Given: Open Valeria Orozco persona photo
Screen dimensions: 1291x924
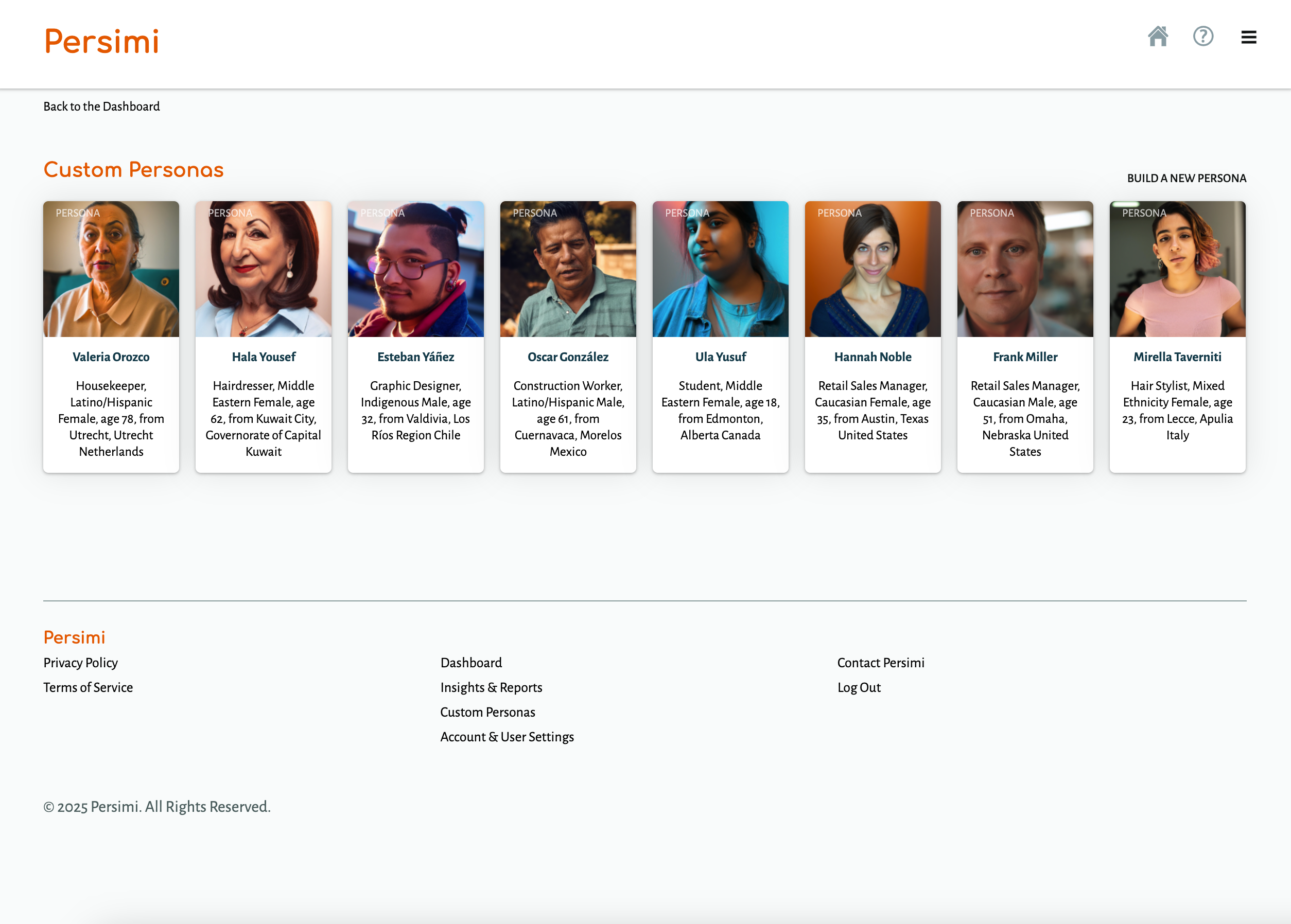Looking at the screenshot, I should 111,269.
